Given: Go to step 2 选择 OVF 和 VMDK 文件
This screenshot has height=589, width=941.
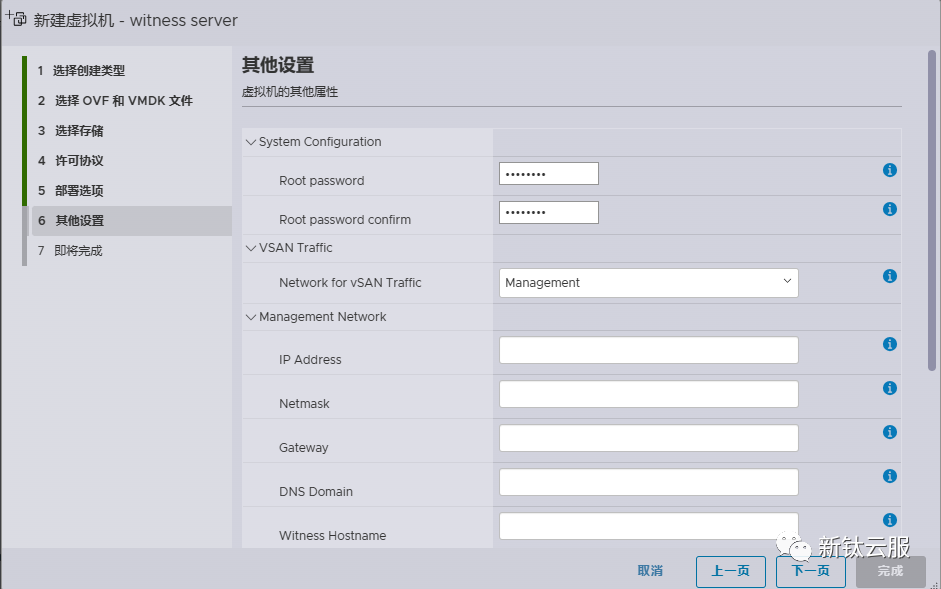Looking at the screenshot, I should [115, 101].
